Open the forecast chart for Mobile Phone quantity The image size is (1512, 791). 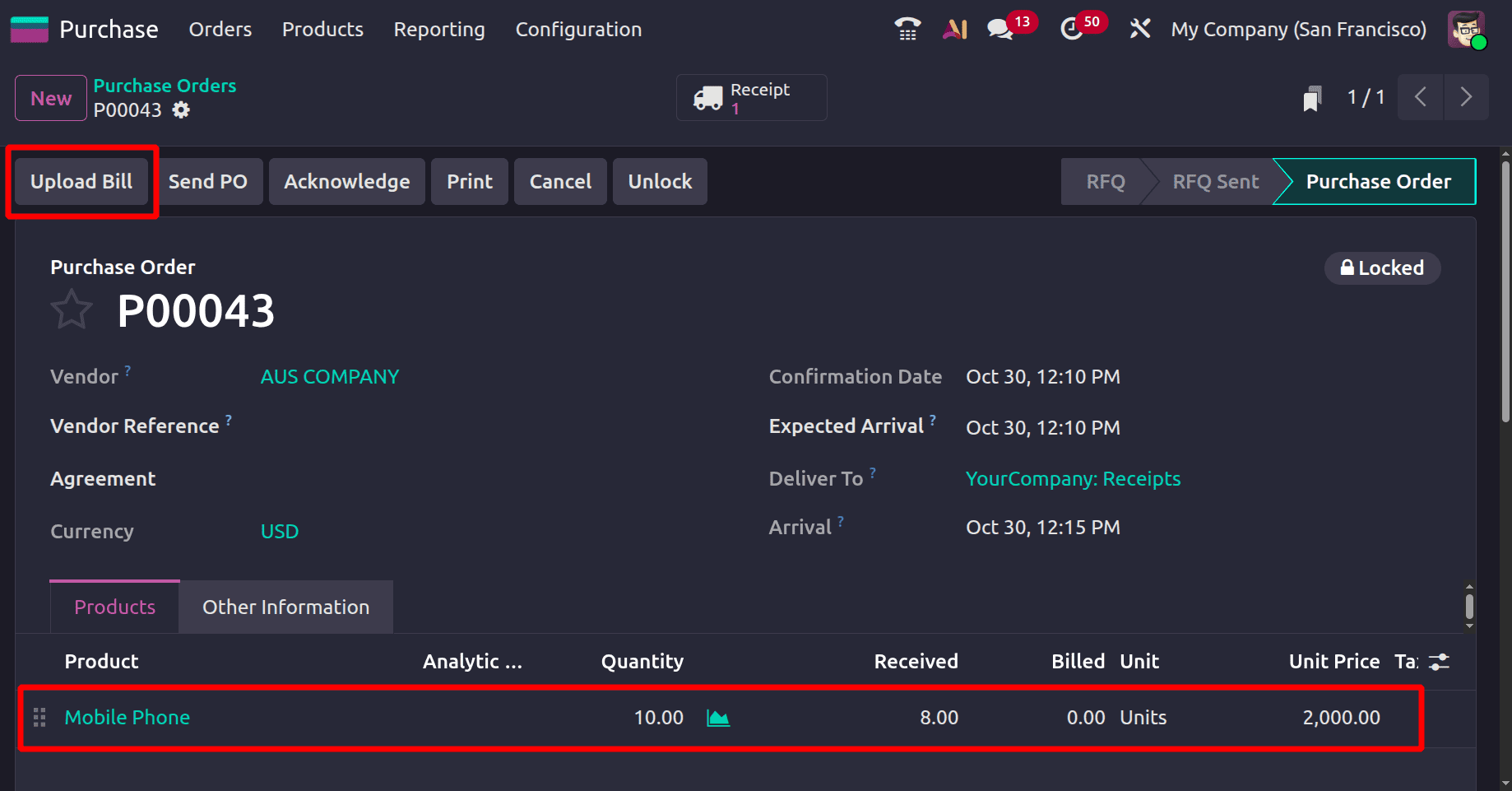[717, 717]
